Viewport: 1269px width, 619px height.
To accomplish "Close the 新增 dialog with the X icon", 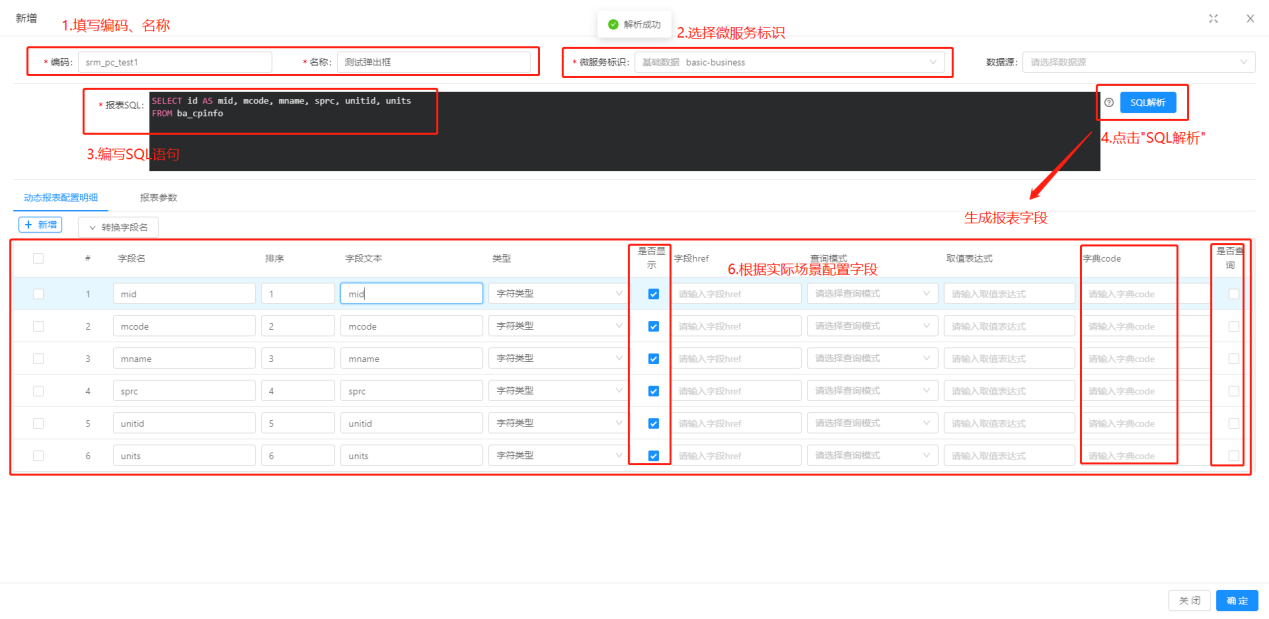I will (x=1250, y=19).
